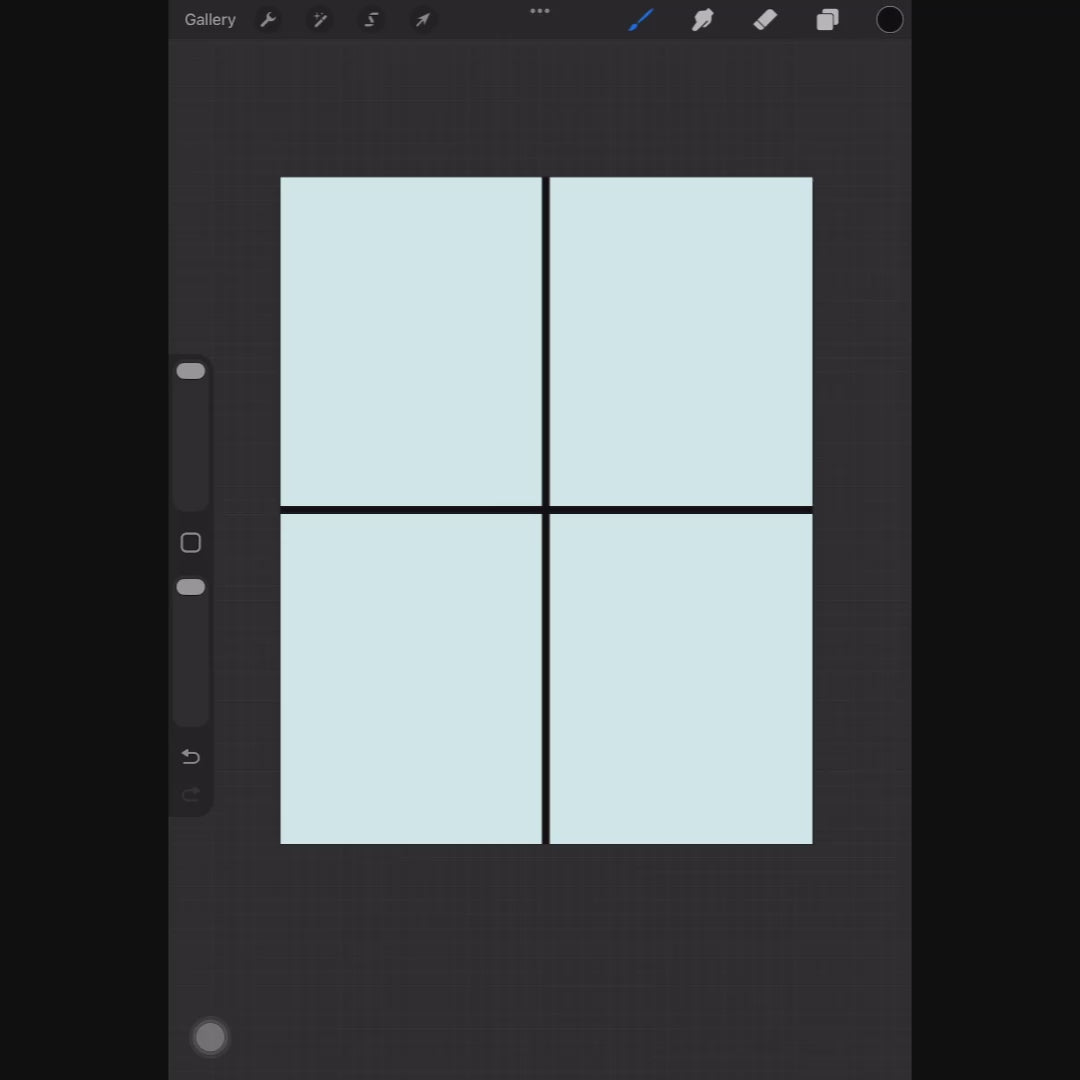Image resolution: width=1080 pixels, height=1080 pixels.
Task: Undo the last action
Action: coord(191,757)
